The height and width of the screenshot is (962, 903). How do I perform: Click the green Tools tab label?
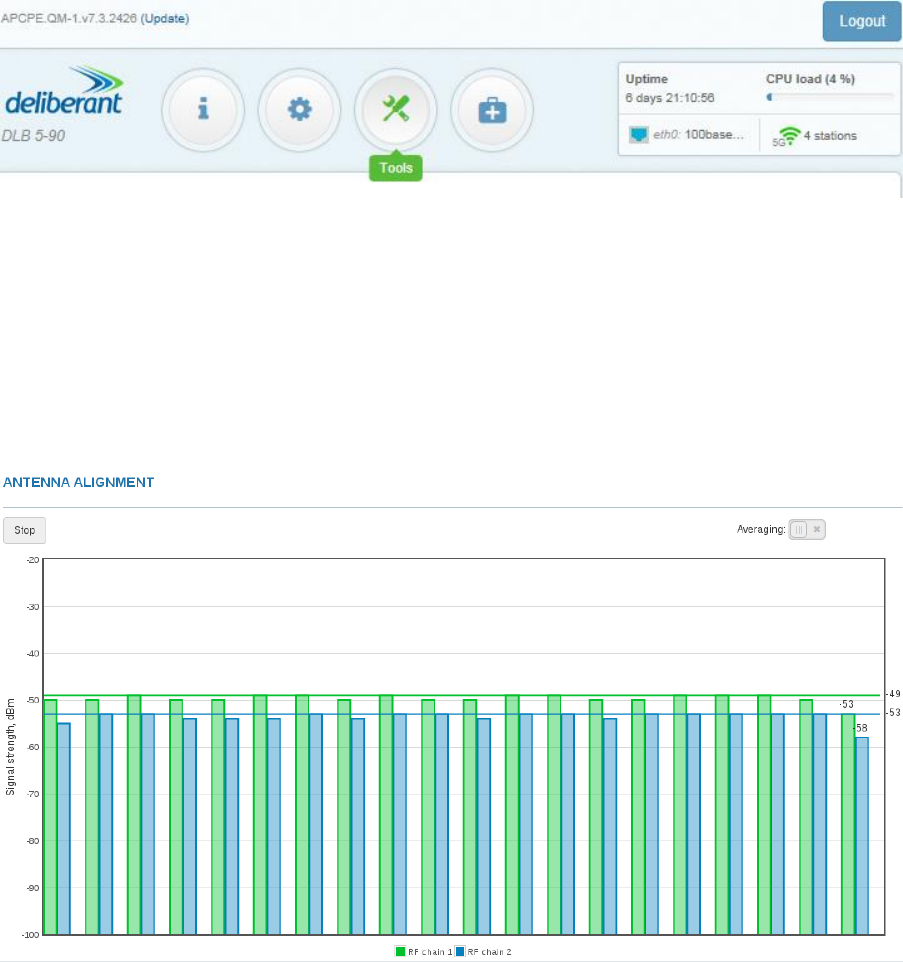pos(396,168)
